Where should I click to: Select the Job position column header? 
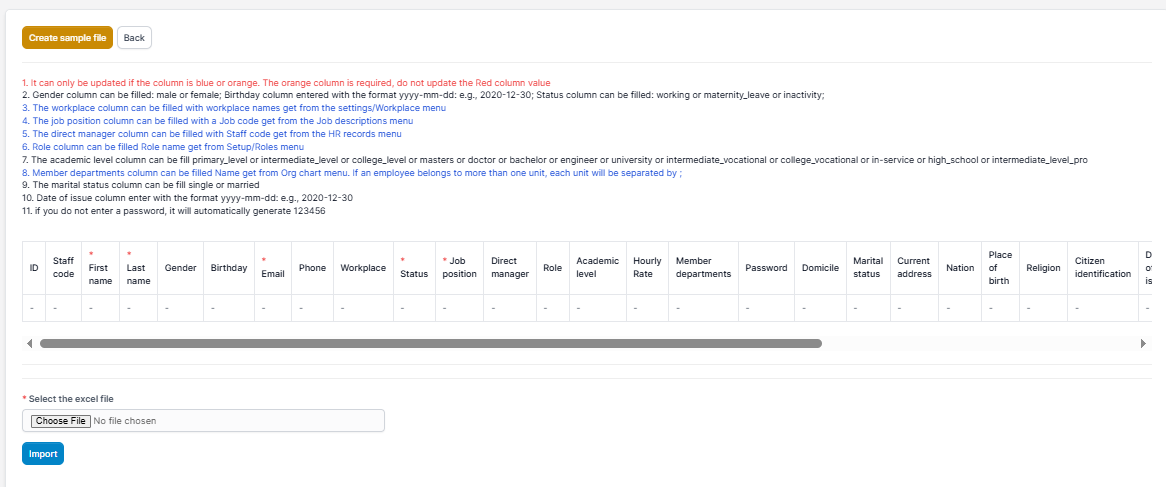[459, 268]
